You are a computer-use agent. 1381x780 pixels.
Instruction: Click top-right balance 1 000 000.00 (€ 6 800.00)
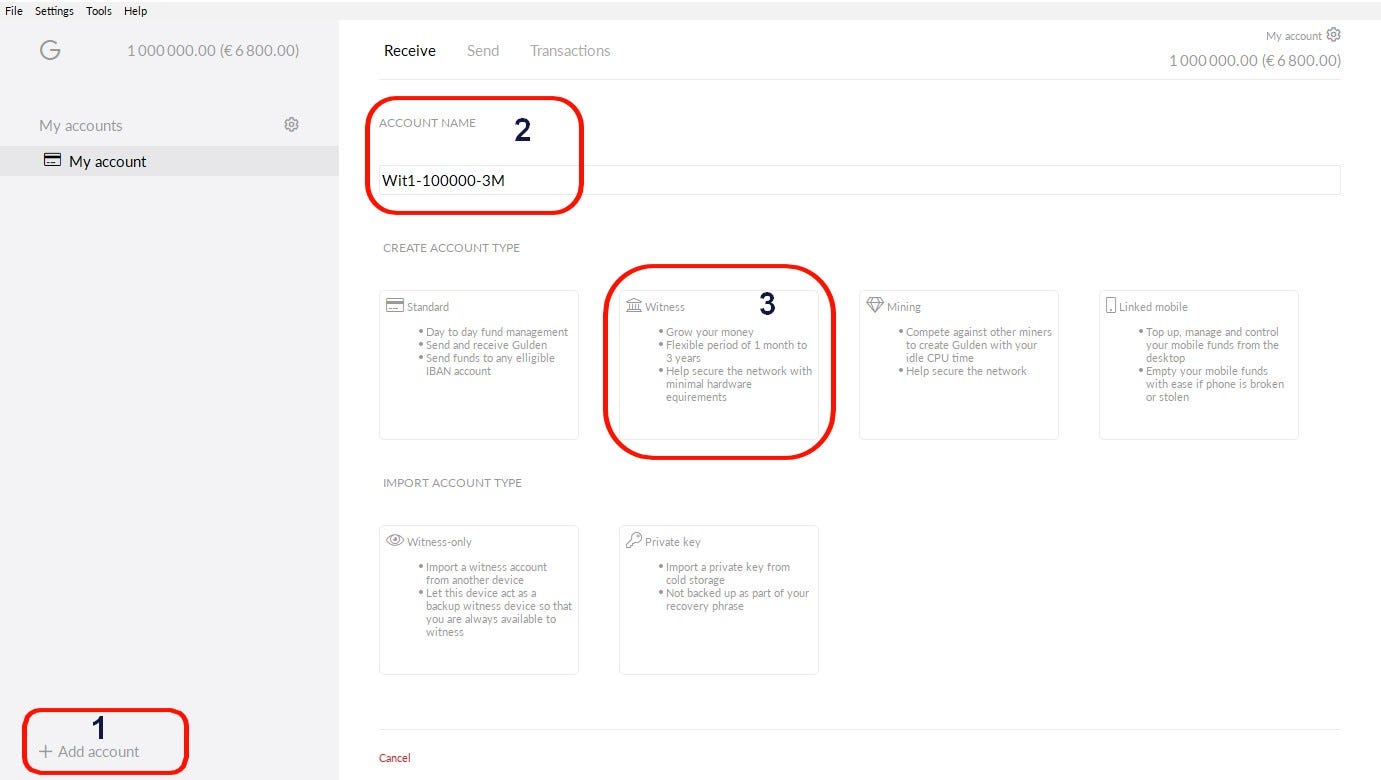pos(1255,61)
